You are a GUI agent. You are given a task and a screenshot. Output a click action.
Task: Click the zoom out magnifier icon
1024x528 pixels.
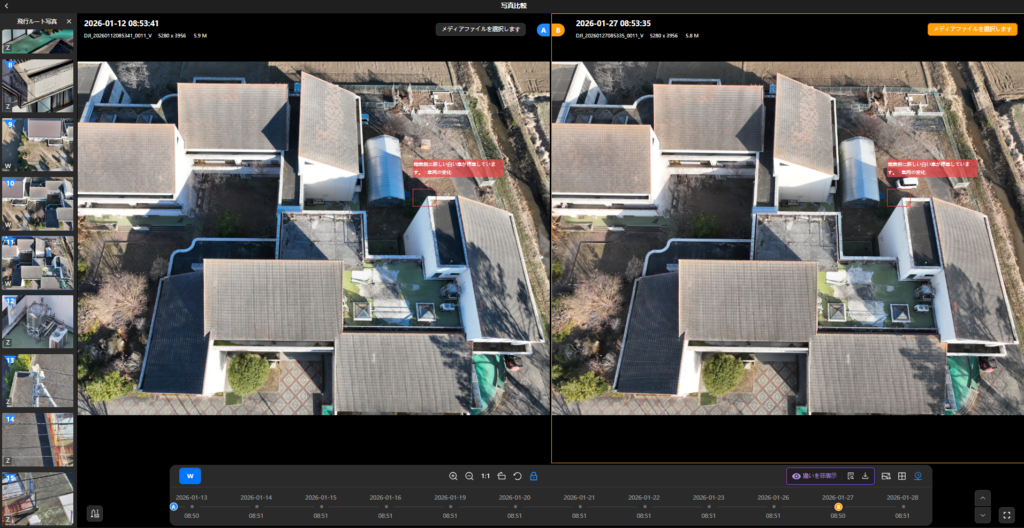coord(469,476)
